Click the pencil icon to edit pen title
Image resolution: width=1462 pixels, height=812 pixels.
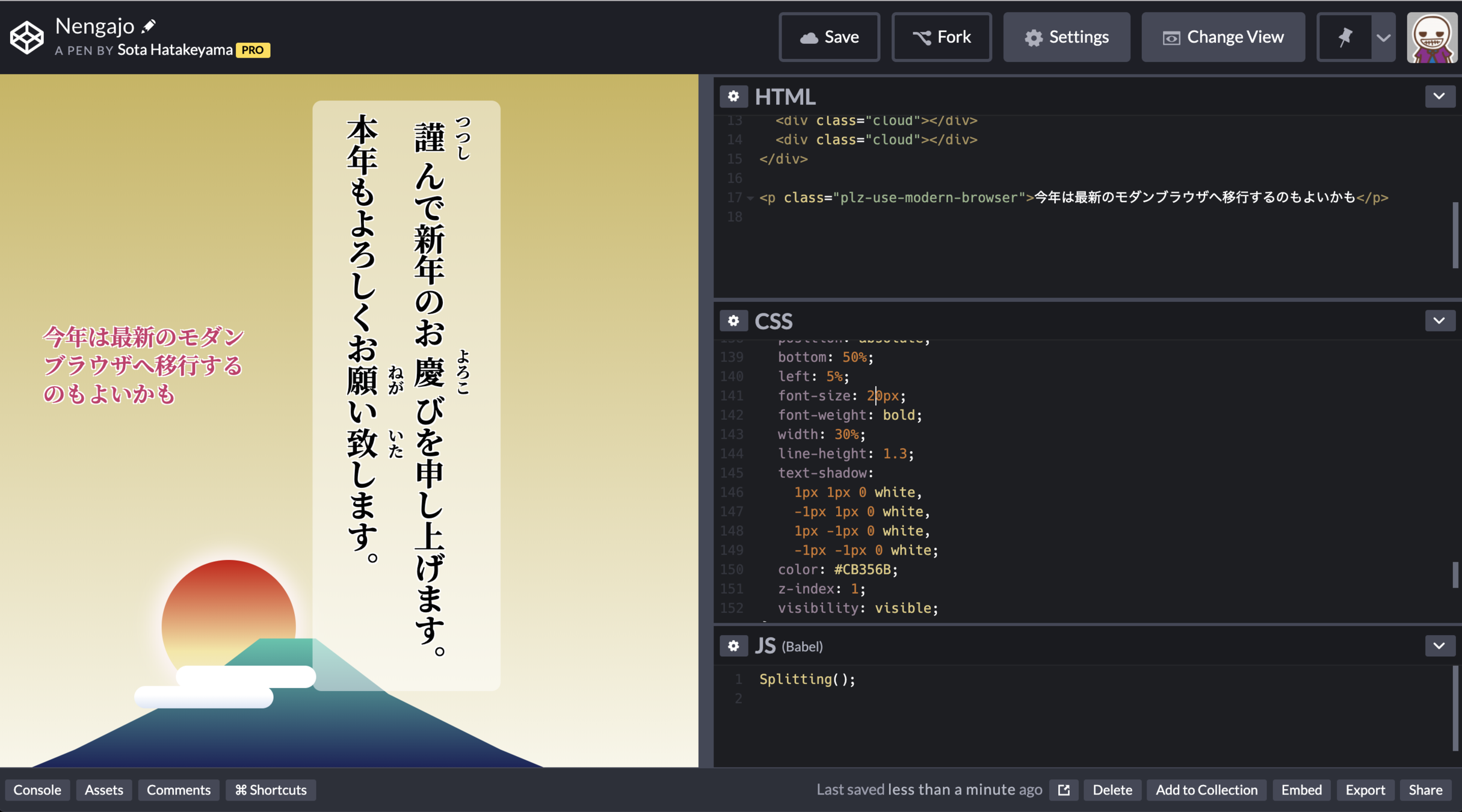[x=149, y=26]
